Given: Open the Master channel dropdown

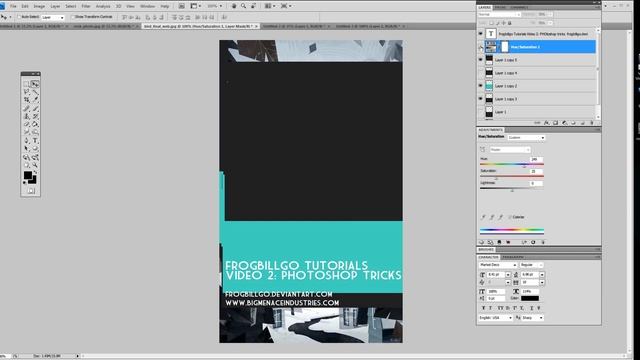Looking at the screenshot, I should (x=510, y=150).
